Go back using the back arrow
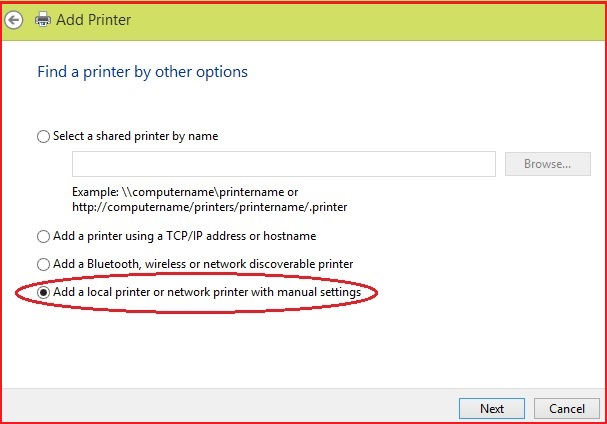This screenshot has width=607, height=424. (14, 20)
